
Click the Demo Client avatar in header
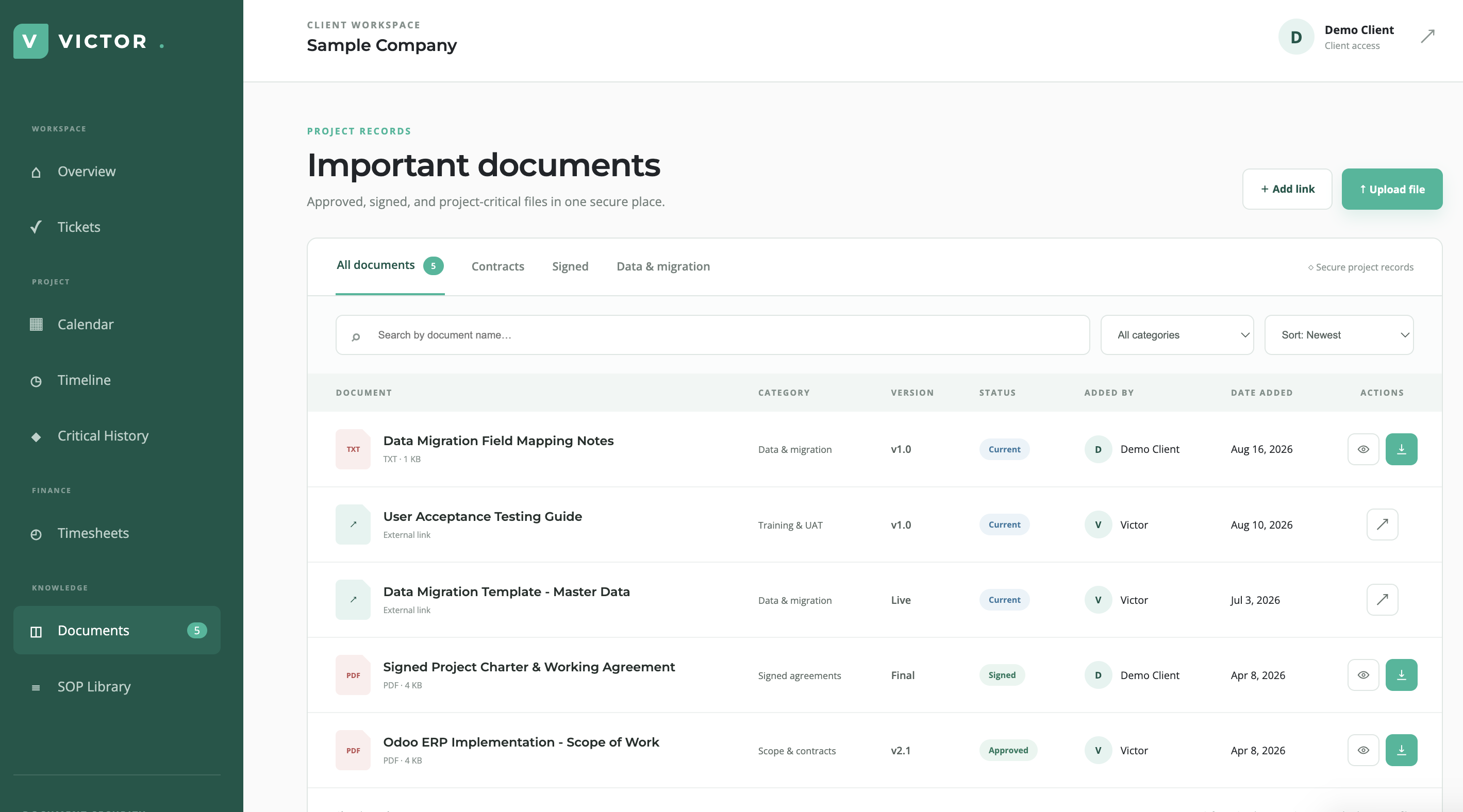click(1296, 37)
